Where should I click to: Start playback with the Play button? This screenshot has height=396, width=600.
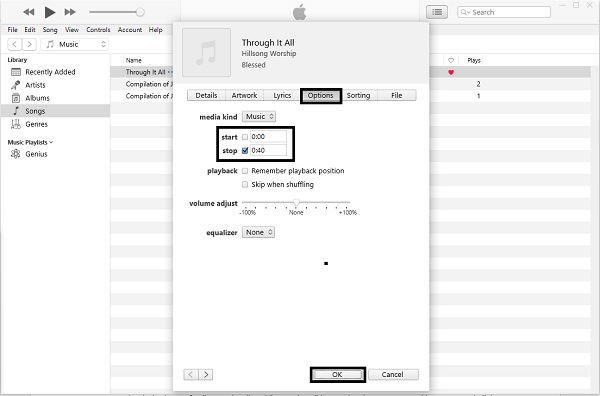[50, 12]
